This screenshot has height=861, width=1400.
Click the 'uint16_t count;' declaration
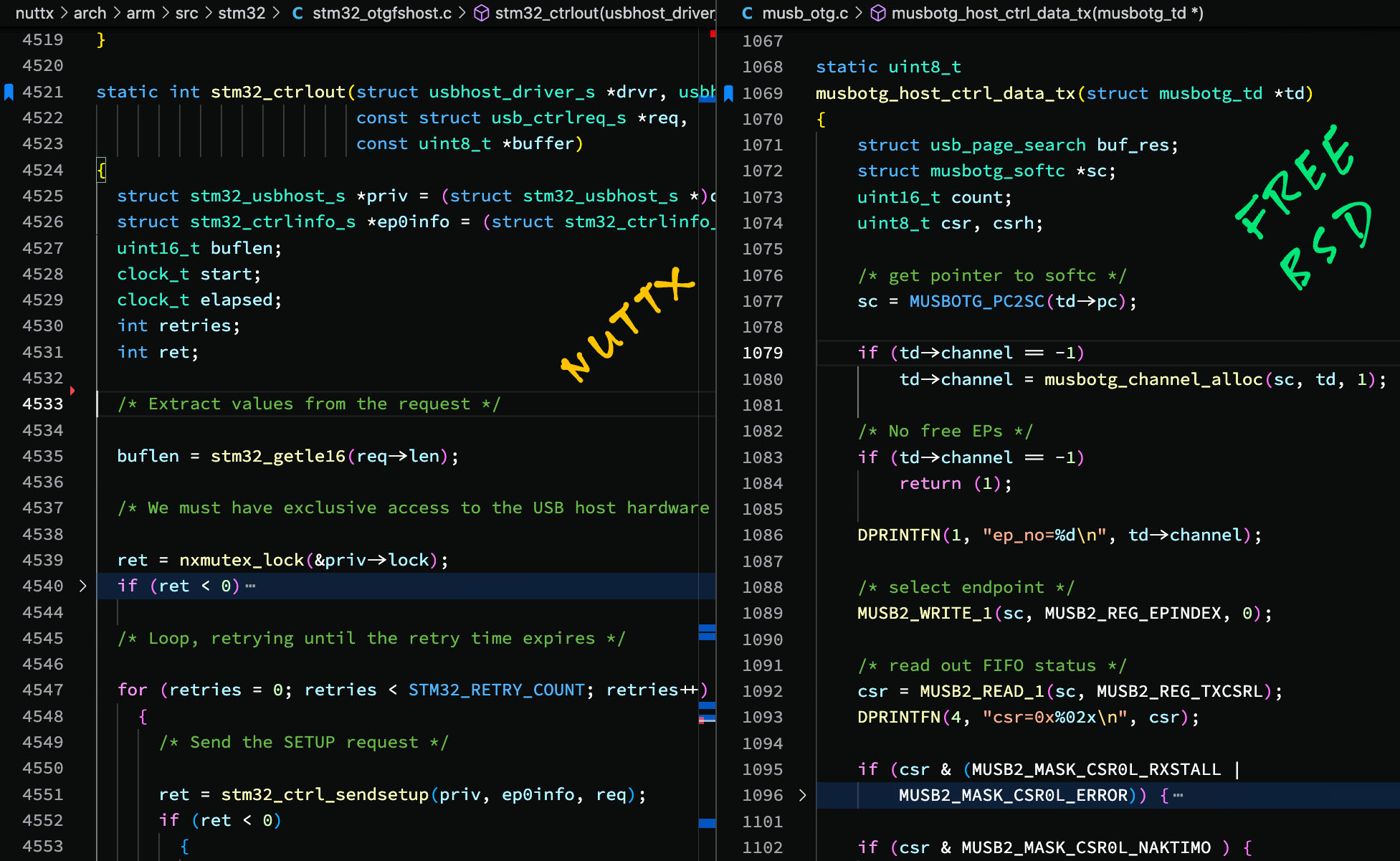[x=935, y=197]
